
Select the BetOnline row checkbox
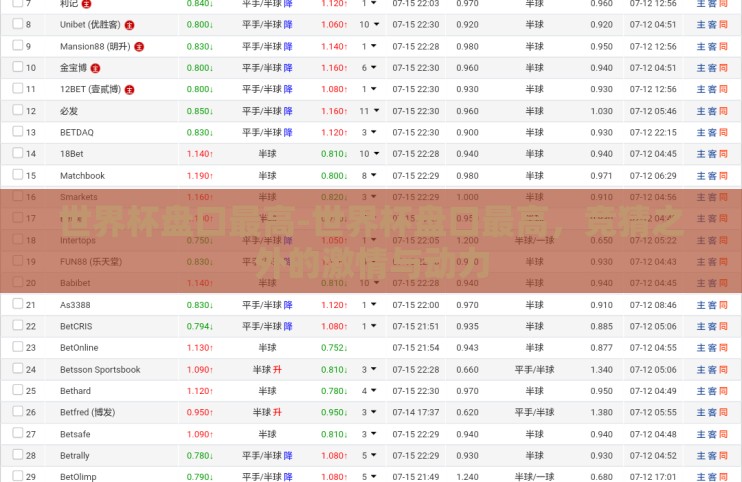[18, 346]
